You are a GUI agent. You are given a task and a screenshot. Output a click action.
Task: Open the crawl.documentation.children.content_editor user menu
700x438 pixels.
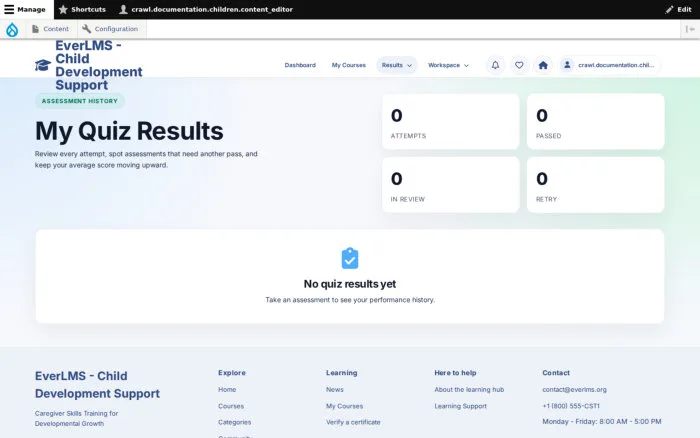pos(207,9)
